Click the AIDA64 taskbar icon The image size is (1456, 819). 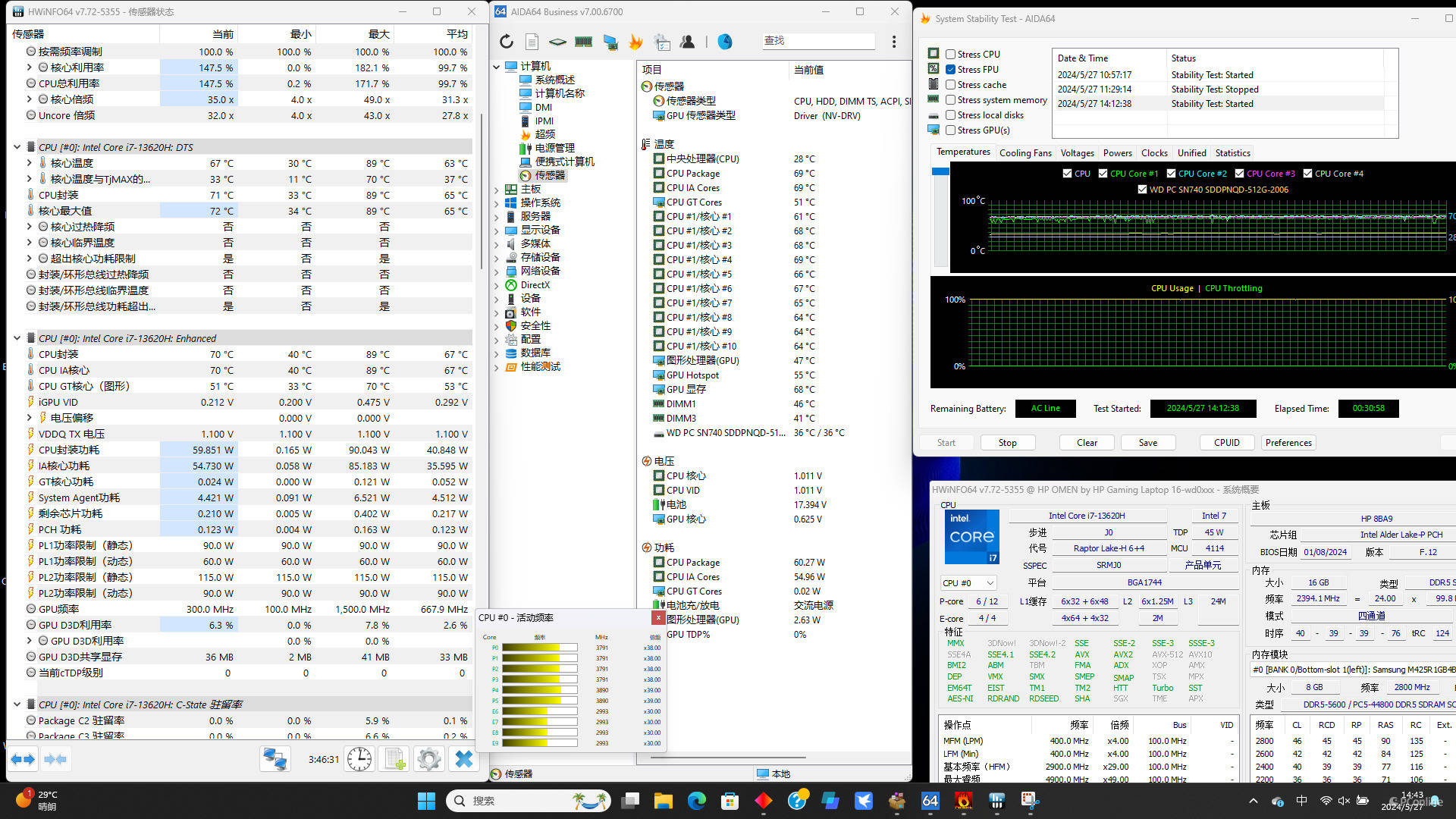(930, 801)
